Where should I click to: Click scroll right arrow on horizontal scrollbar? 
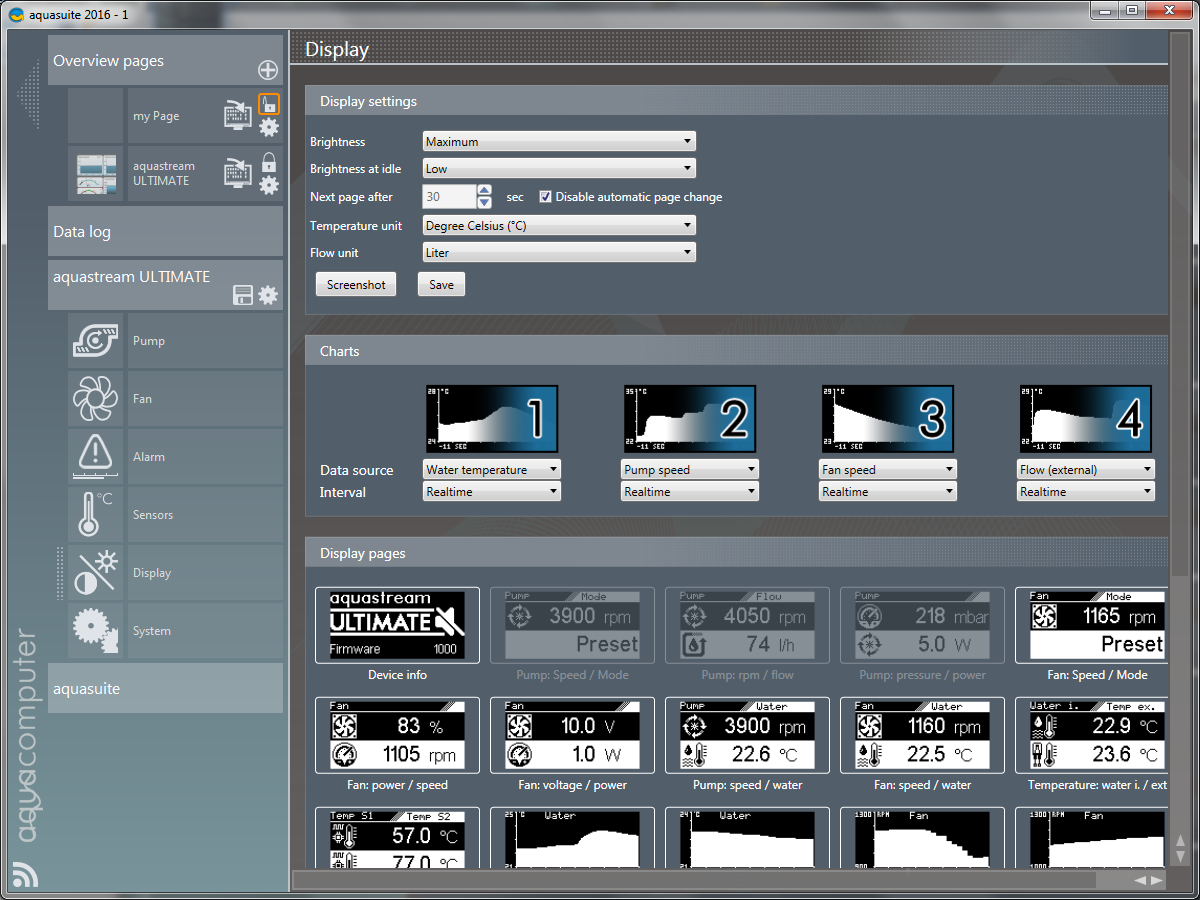pos(1157,880)
